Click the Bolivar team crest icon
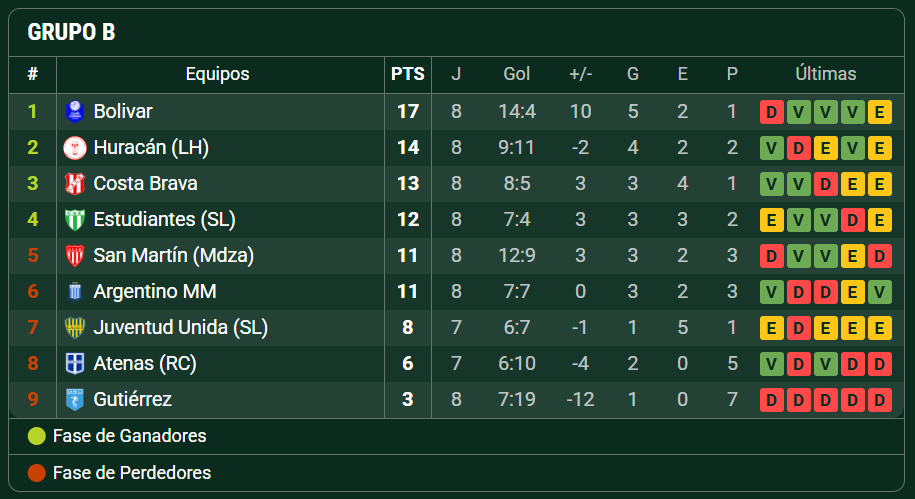This screenshot has width=915, height=499. [75, 111]
